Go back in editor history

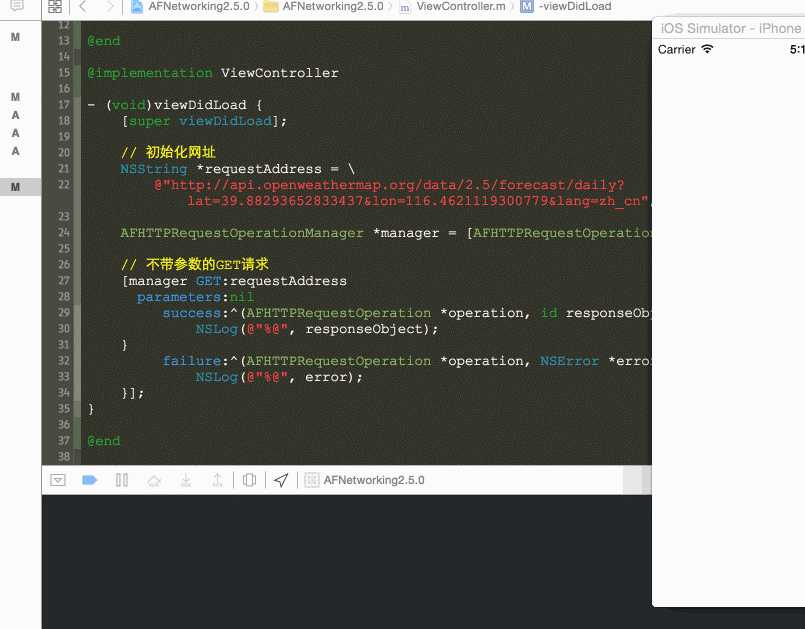(83, 6)
